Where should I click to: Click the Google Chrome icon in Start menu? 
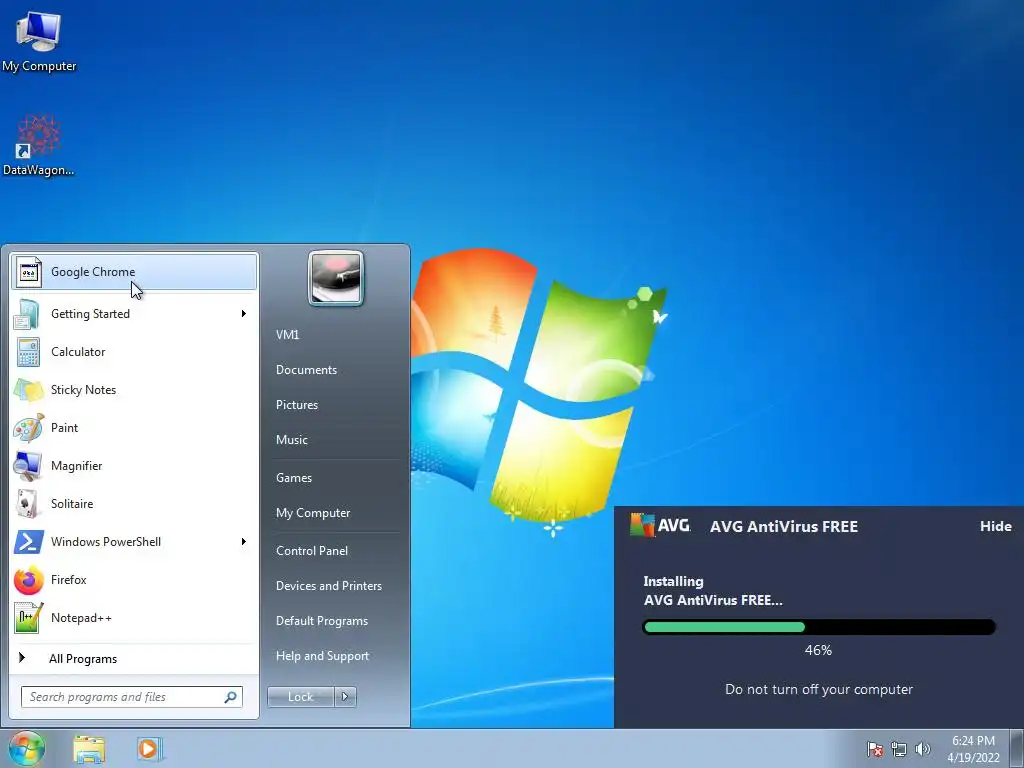[x=29, y=272]
